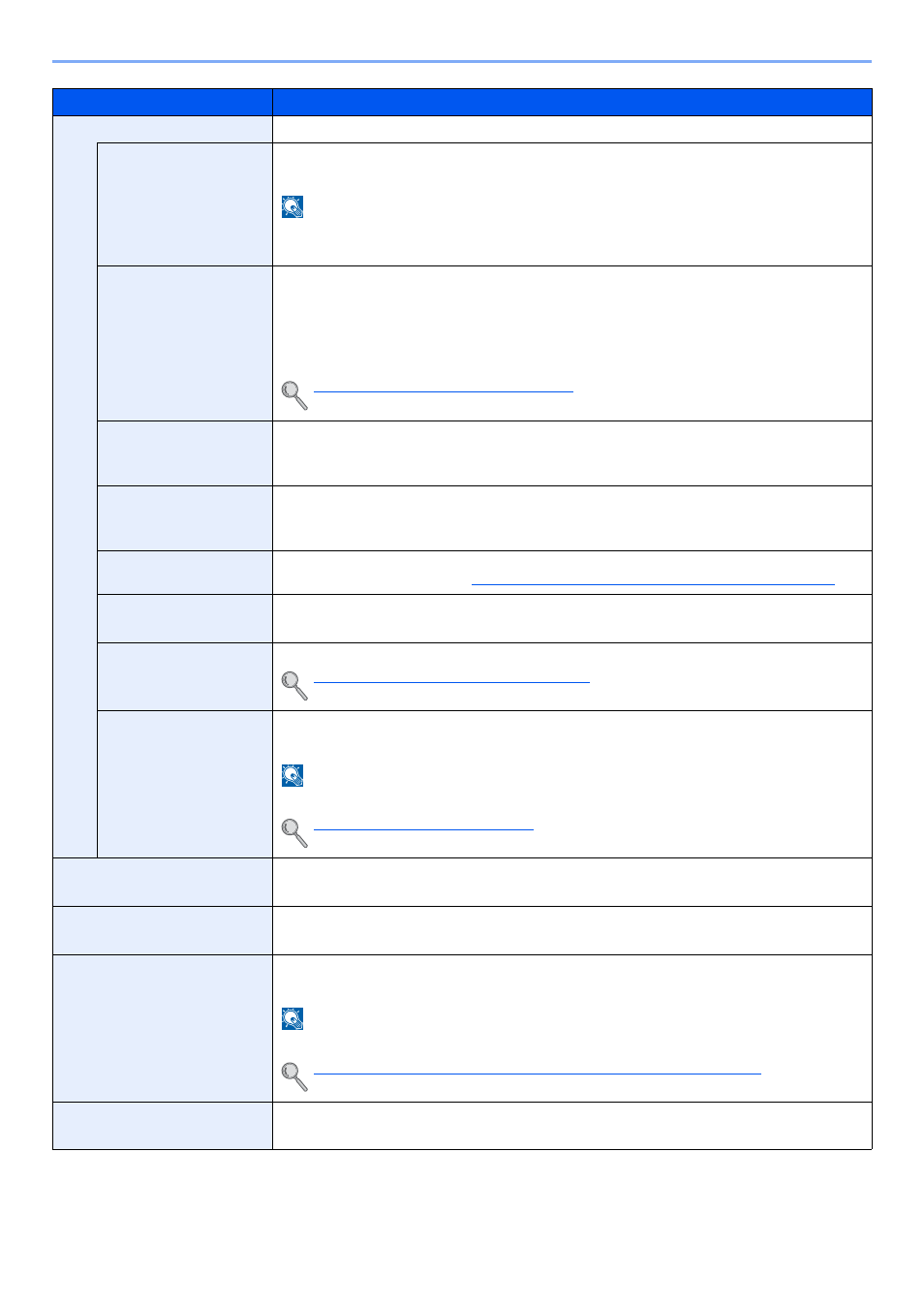Click the lowest blue note lightbulb icon
Screen dimensions: 924x1308
coord(293,1018)
